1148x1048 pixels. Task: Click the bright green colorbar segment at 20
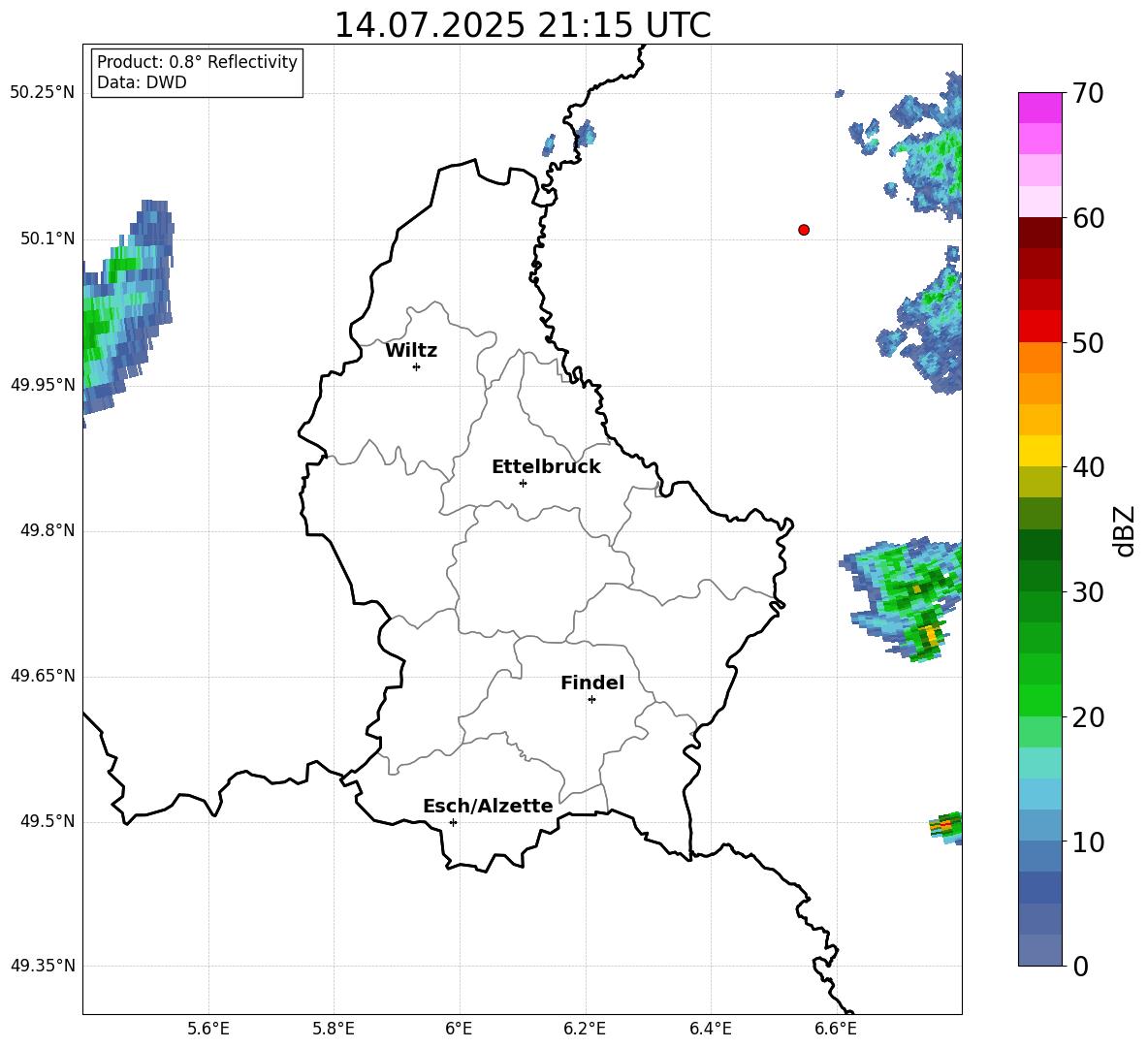pyautogui.click(x=1039, y=700)
